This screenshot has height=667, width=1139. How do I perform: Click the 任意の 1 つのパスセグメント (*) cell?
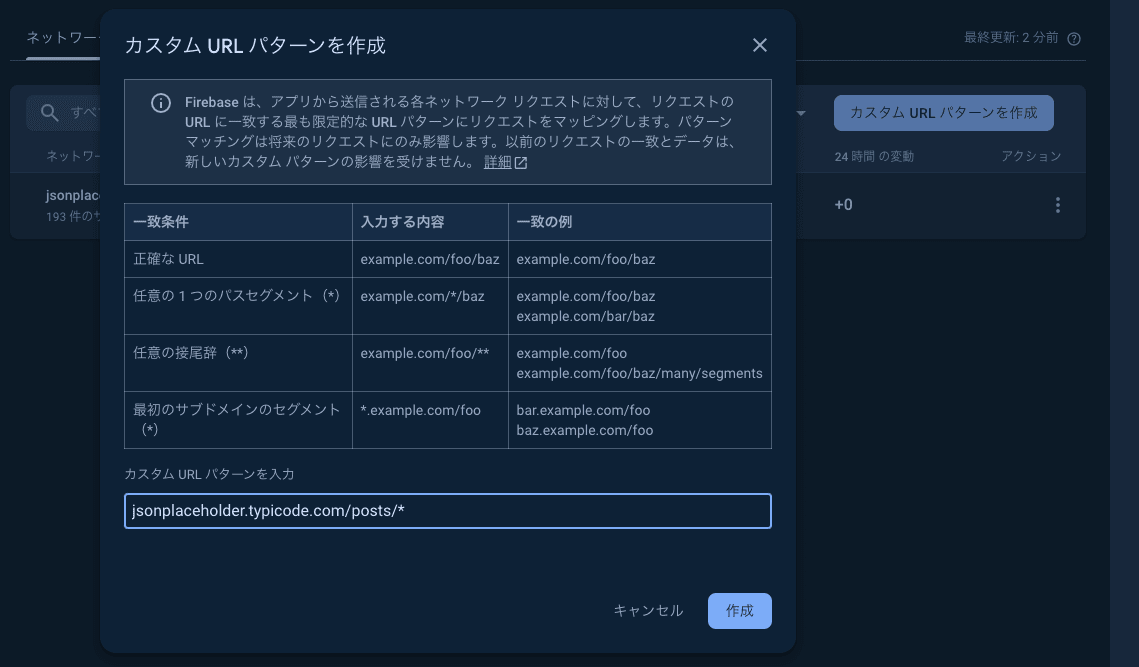tap(238, 306)
